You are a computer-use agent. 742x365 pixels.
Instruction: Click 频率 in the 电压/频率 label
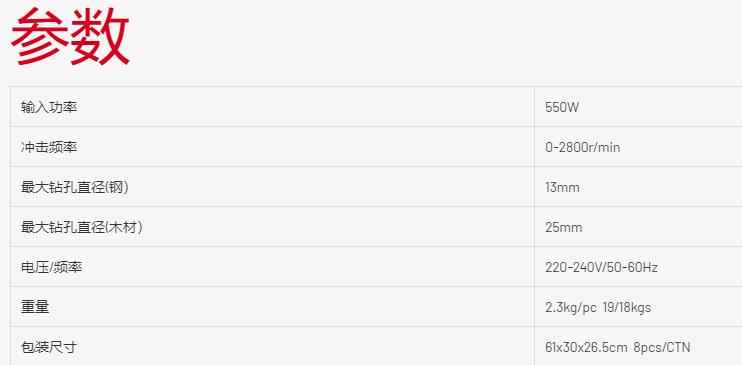(67, 267)
